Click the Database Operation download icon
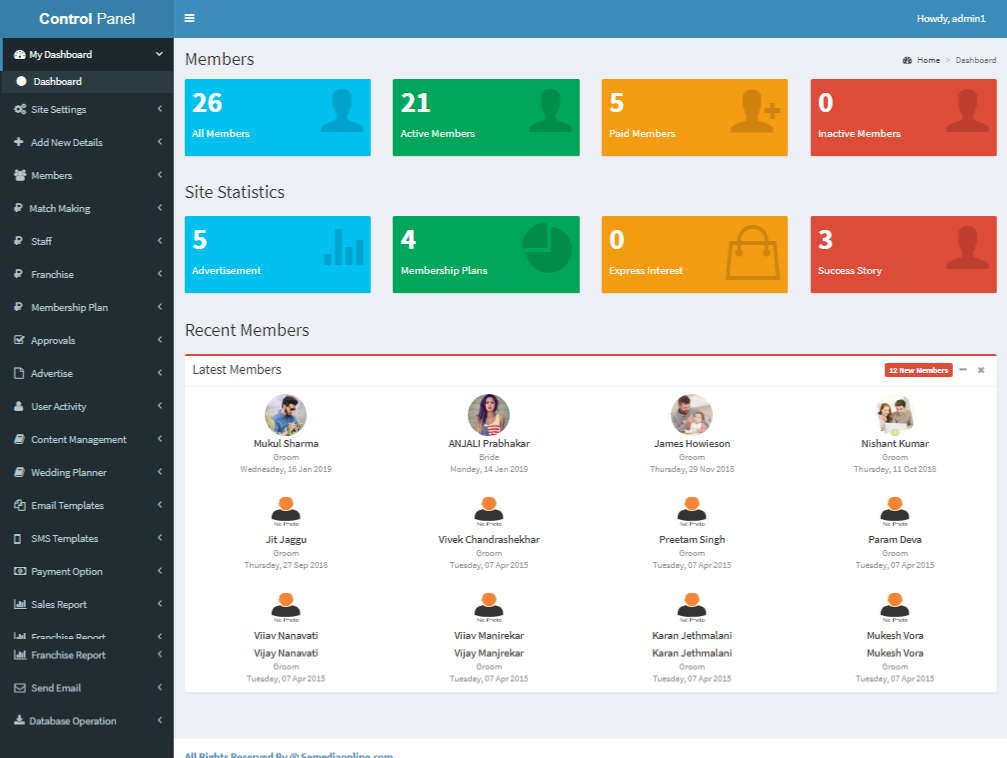This screenshot has width=1007, height=758. click(19, 720)
